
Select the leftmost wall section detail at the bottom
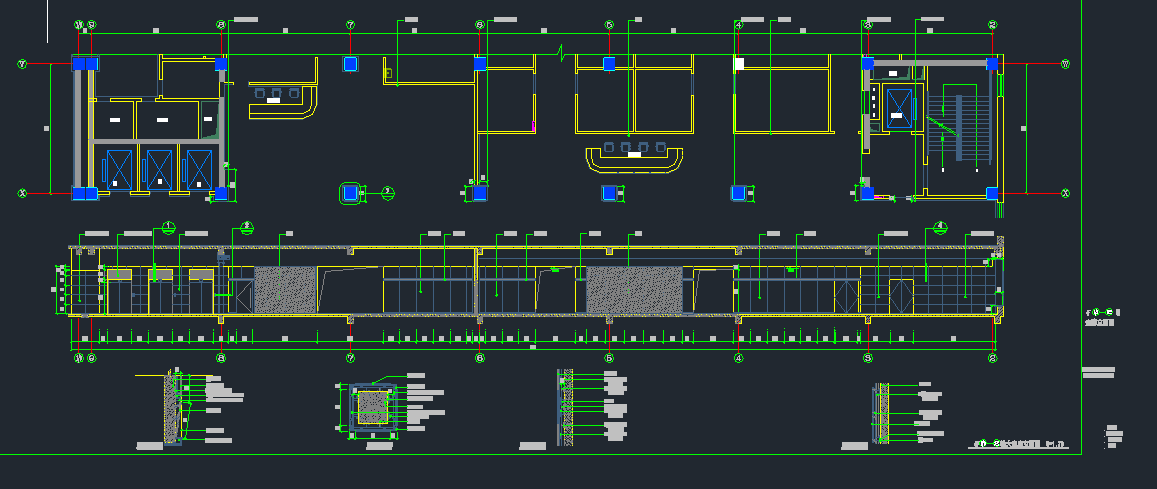(176, 408)
